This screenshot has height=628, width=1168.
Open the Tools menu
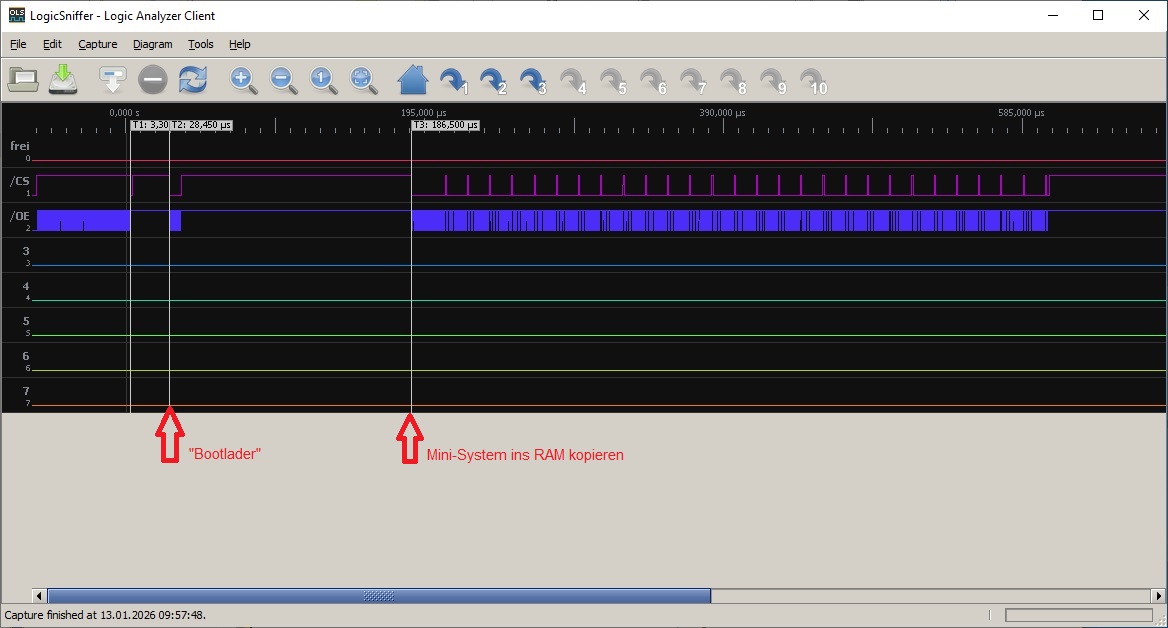coord(201,44)
